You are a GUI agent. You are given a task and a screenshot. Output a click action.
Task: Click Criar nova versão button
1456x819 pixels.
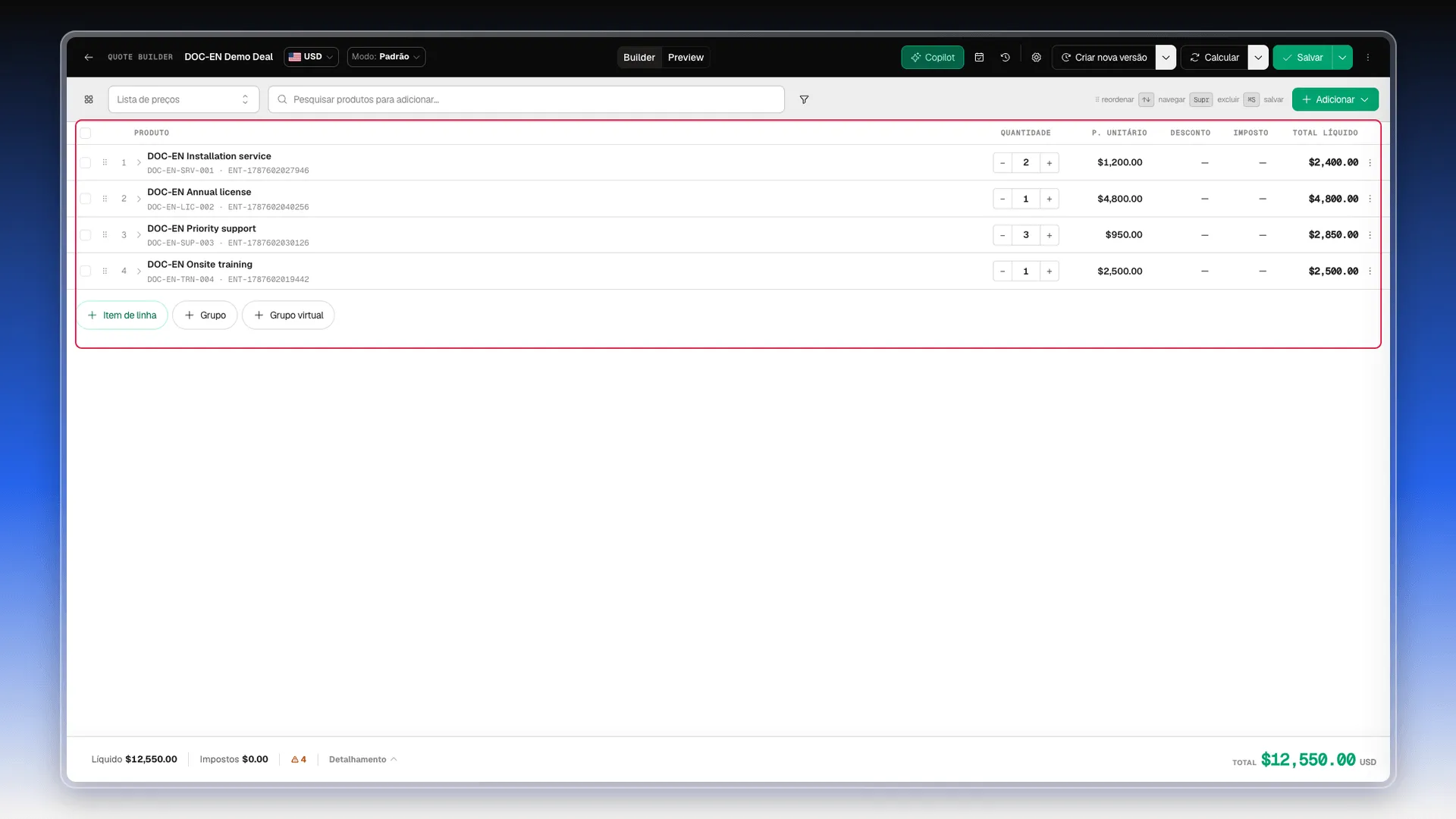click(1104, 58)
